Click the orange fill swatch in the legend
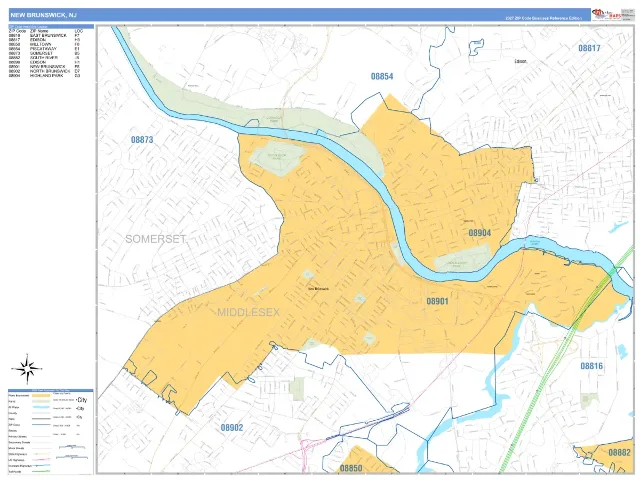 (41, 396)
